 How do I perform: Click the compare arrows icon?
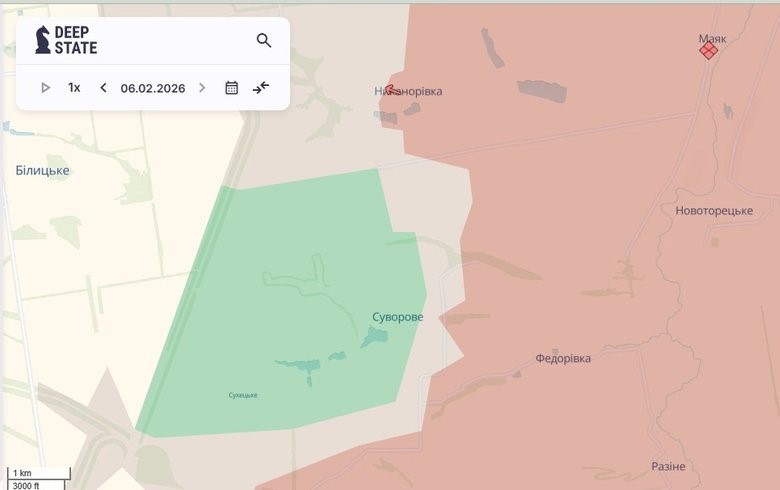point(261,88)
